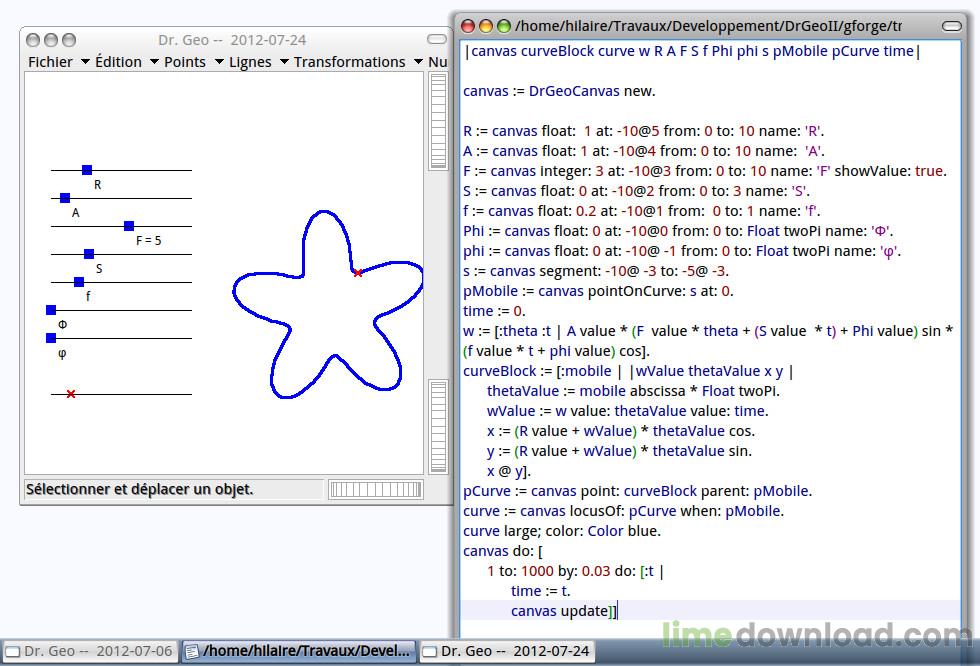Click the f slider blue handle
Image resolution: width=980 pixels, height=666 pixels.
[79, 282]
